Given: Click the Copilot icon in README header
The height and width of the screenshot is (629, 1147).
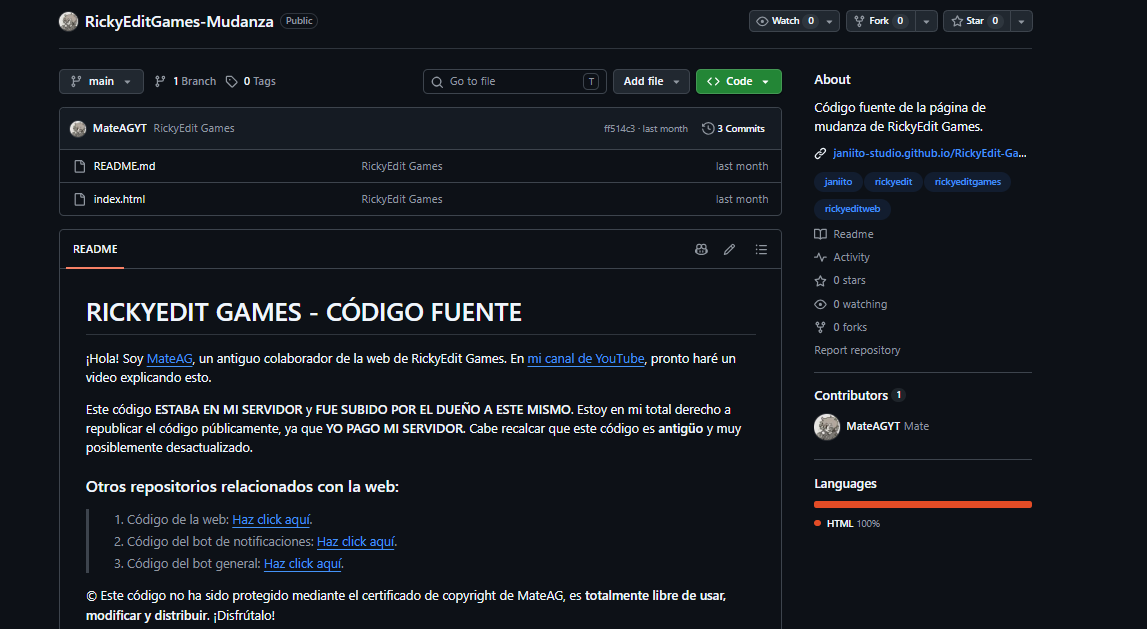Looking at the screenshot, I should click(x=701, y=249).
